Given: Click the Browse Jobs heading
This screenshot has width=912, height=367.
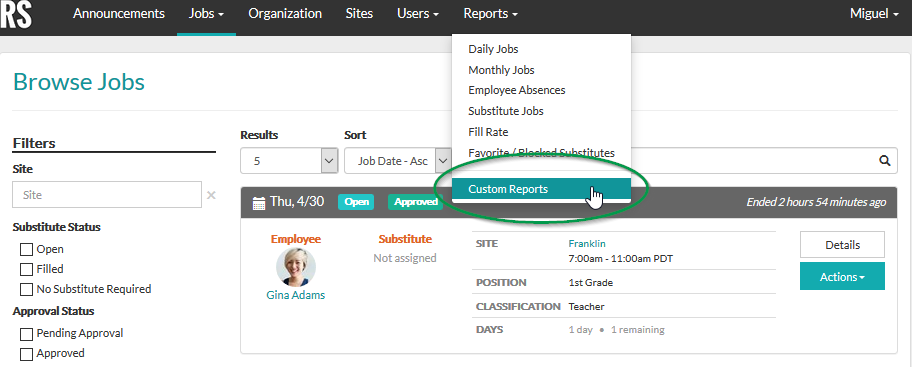Looking at the screenshot, I should point(79,82).
